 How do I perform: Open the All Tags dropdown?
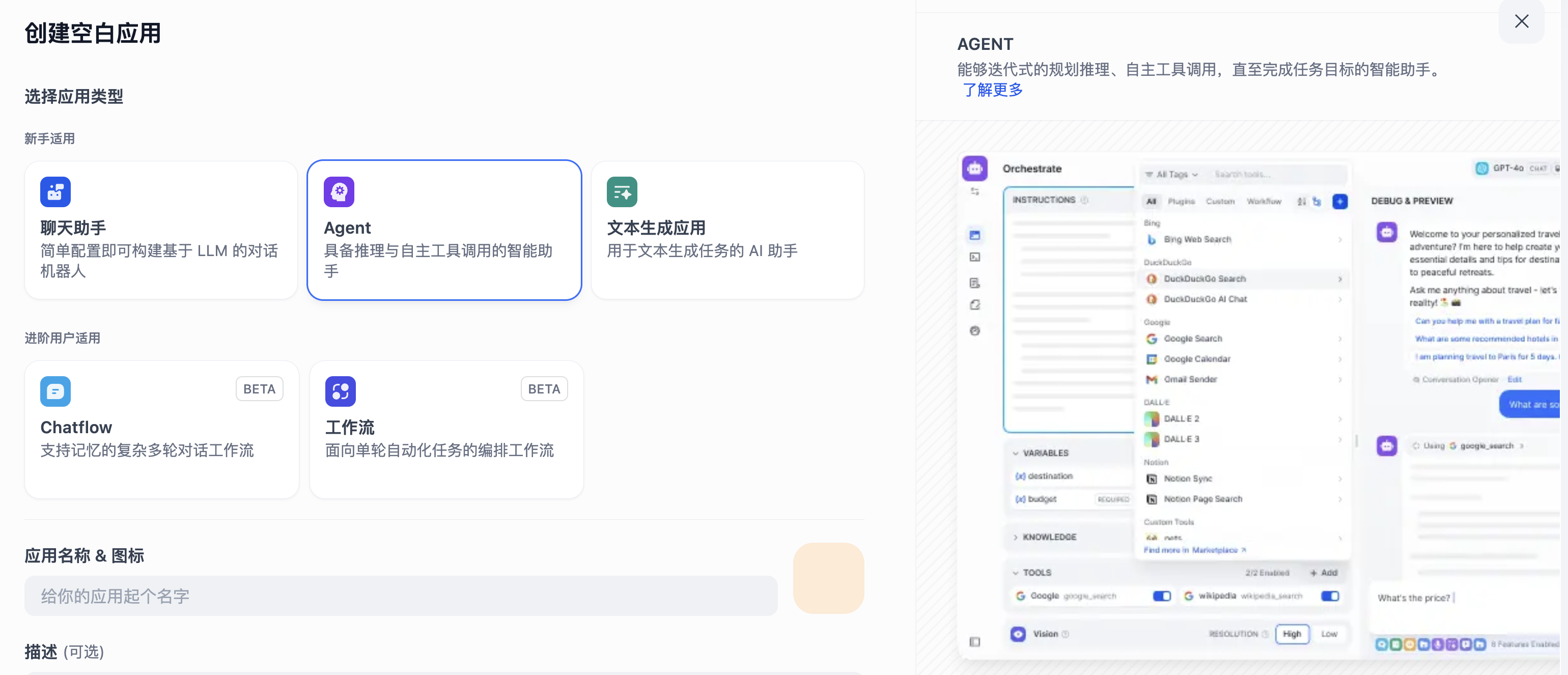click(x=1172, y=175)
